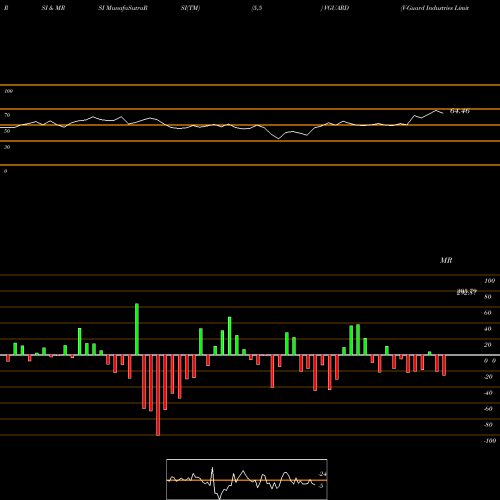Viewport: 500px width, 500px height.
Task: Click the -100 label on MR axis
Action: (x=490, y=441)
